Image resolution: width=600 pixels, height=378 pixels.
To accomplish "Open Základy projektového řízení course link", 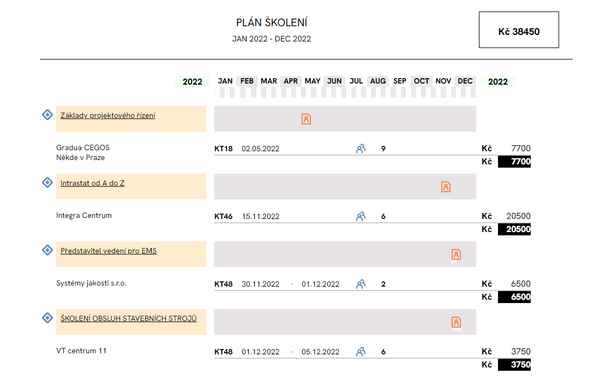I will coord(108,116).
